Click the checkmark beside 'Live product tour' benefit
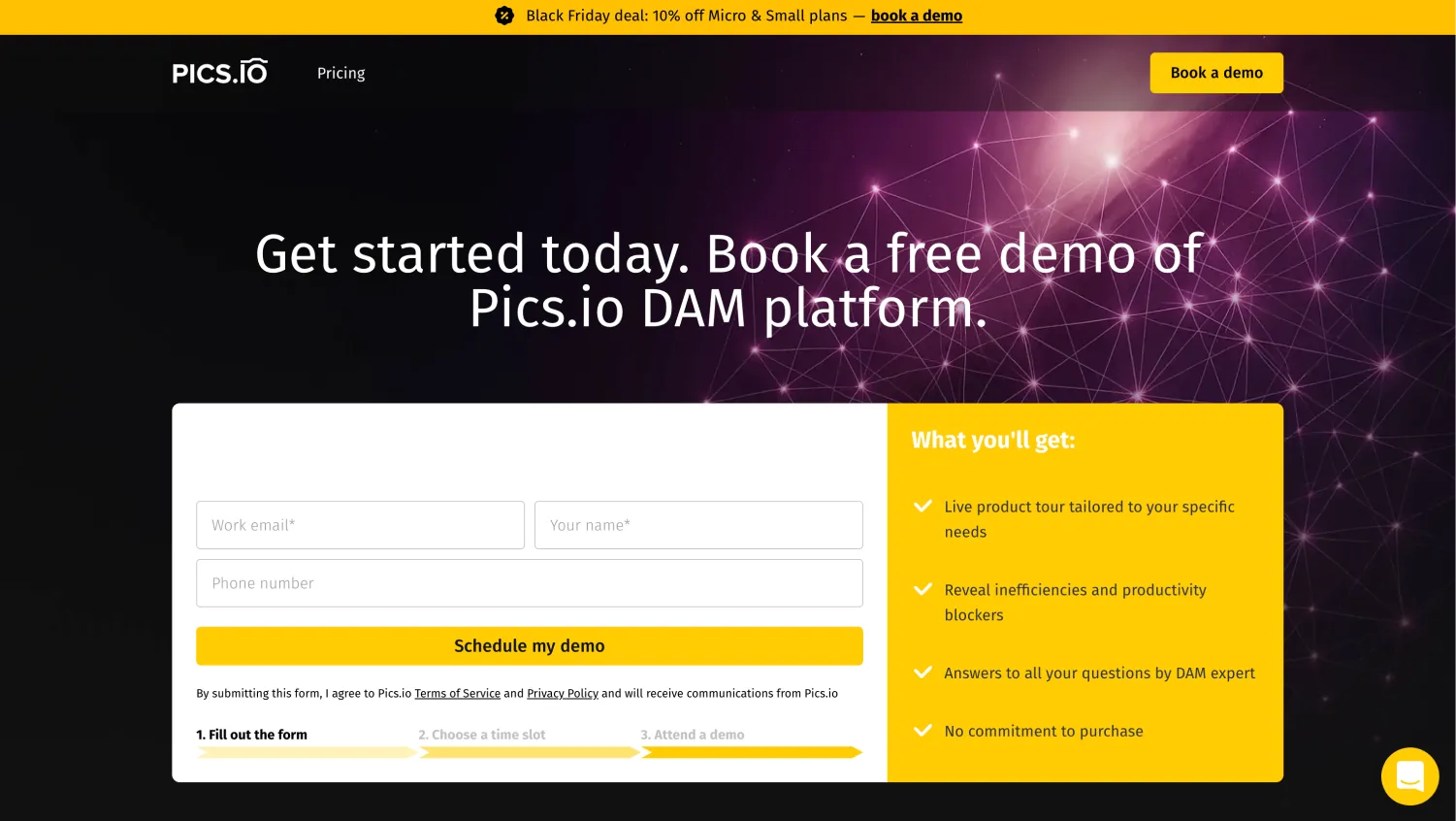Viewport: 1456px width, 821px height. pyautogui.click(x=922, y=506)
